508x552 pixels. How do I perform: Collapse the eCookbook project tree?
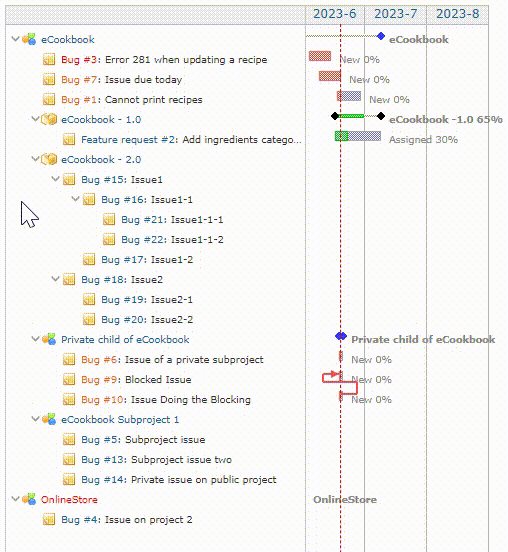click(x=15, y=38)
